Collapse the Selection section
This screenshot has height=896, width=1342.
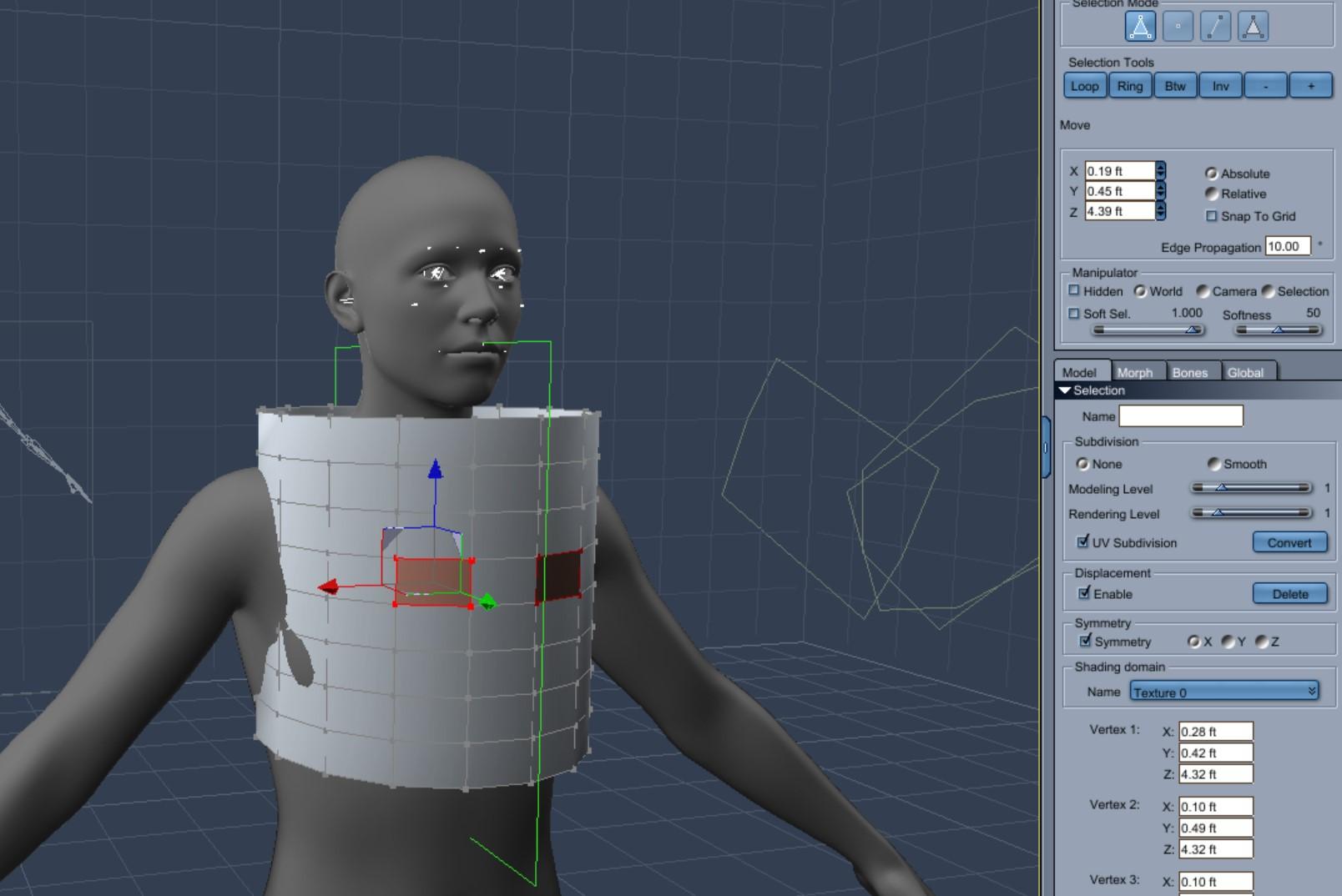[x=1065, y=390]
